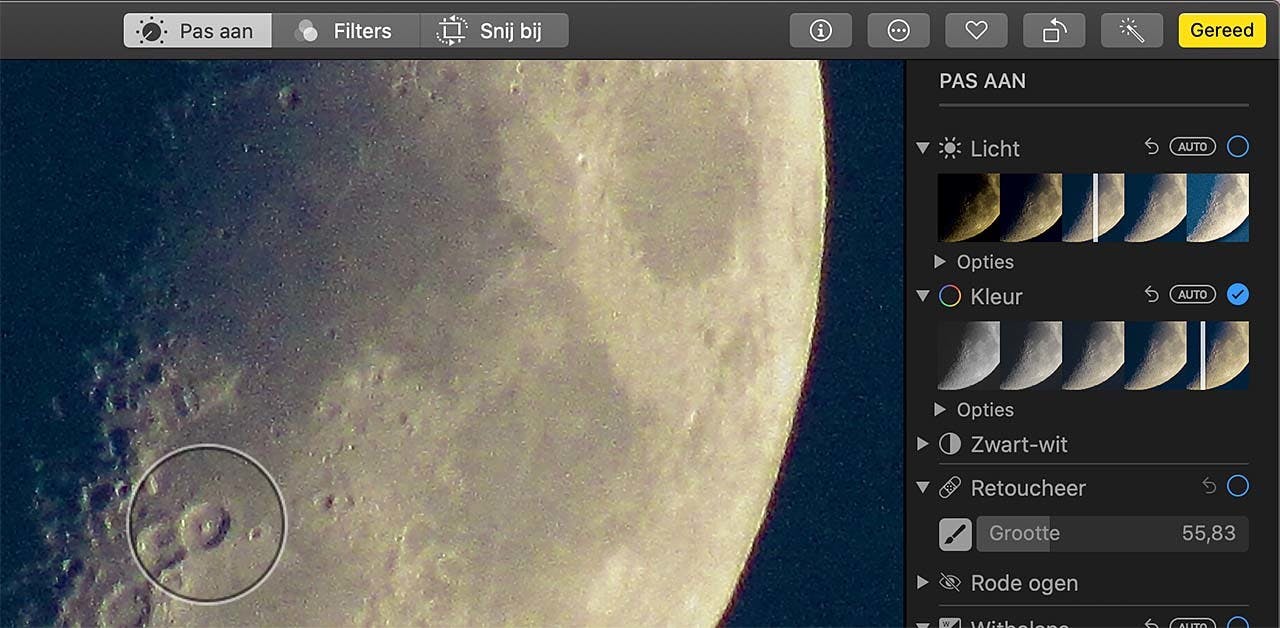Screen dimensions: 1280x628
Task: Click the yellow Gereed button
Action: click(1222, 31)
